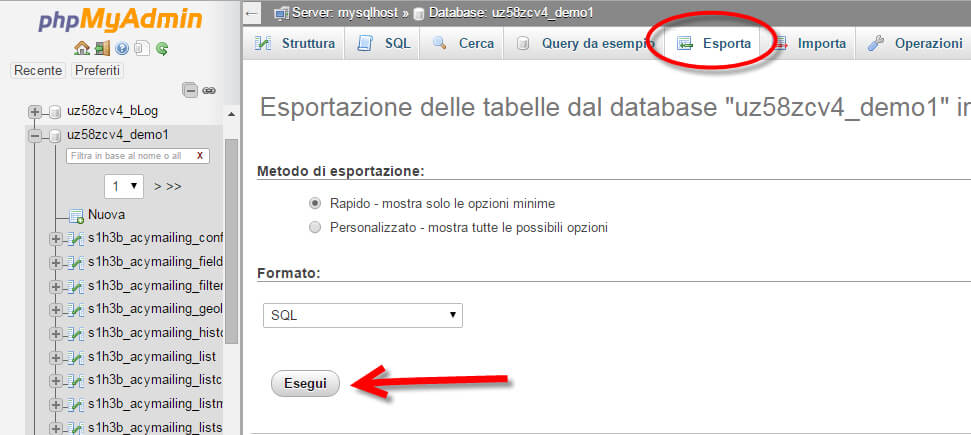This screenshot has width=971, height=435.
Task: Click the navigation scrollbar up arrow
Action: (232, 115)
